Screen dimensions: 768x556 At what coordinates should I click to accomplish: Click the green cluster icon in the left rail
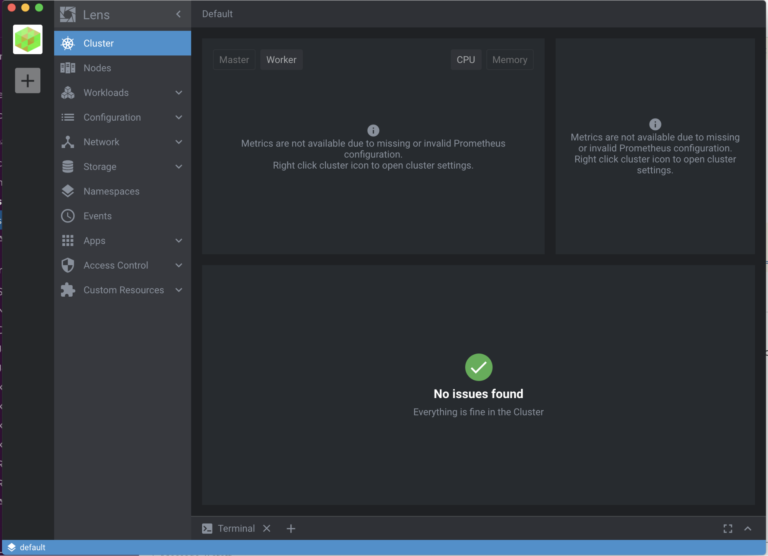click(x=27, y=40)
